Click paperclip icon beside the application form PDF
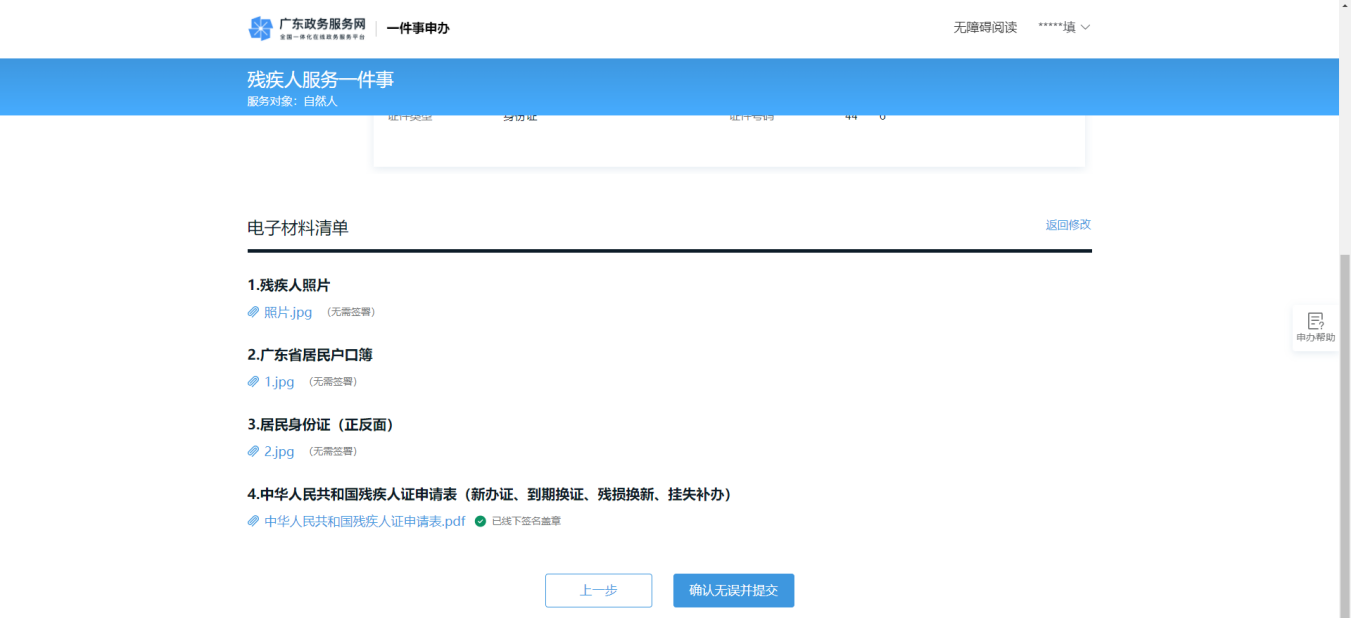Viewport: 1351px width, 618px height. pos(254,521)
